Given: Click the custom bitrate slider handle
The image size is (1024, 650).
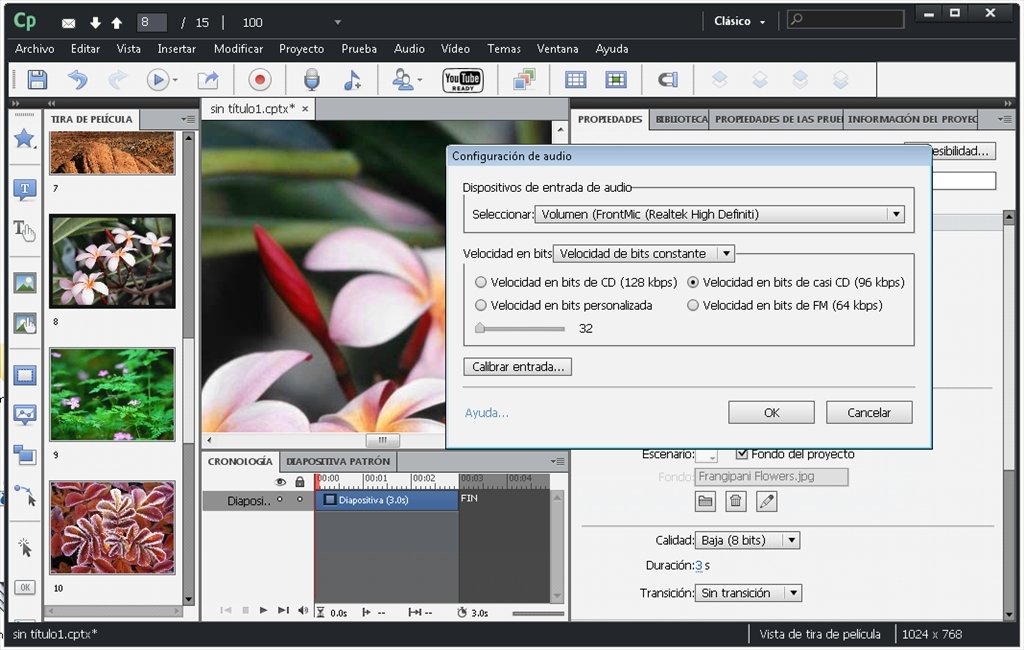Looking at the screenshot, I should pos(480,328).
